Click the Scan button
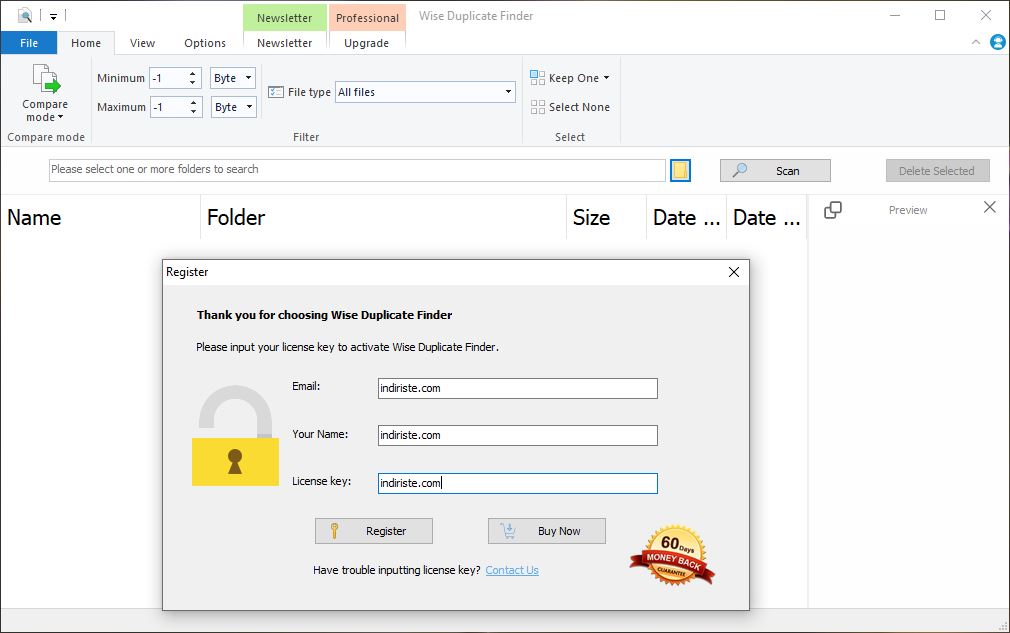1010x633 pixels. pyautogui.click(x=776, y=171)
